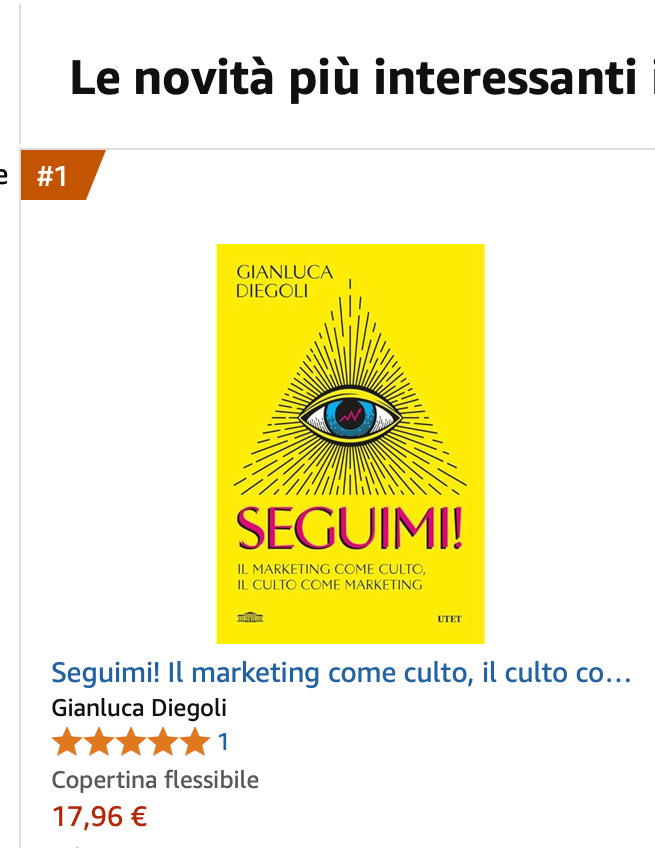
Task: Click the fifth orange rating star
Action: coord(194,741)
